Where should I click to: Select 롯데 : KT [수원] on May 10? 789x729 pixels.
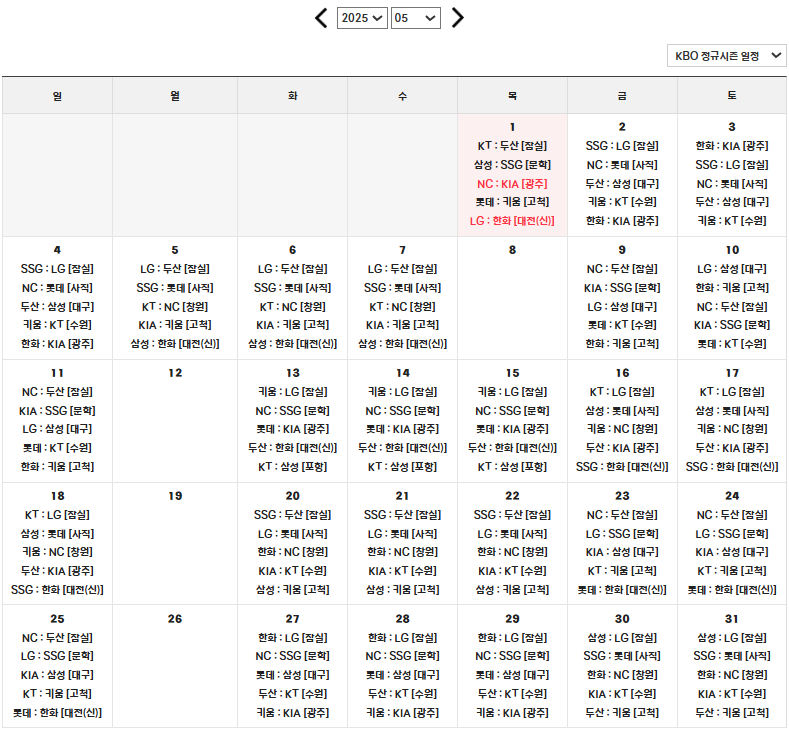[x=732, y=344]
